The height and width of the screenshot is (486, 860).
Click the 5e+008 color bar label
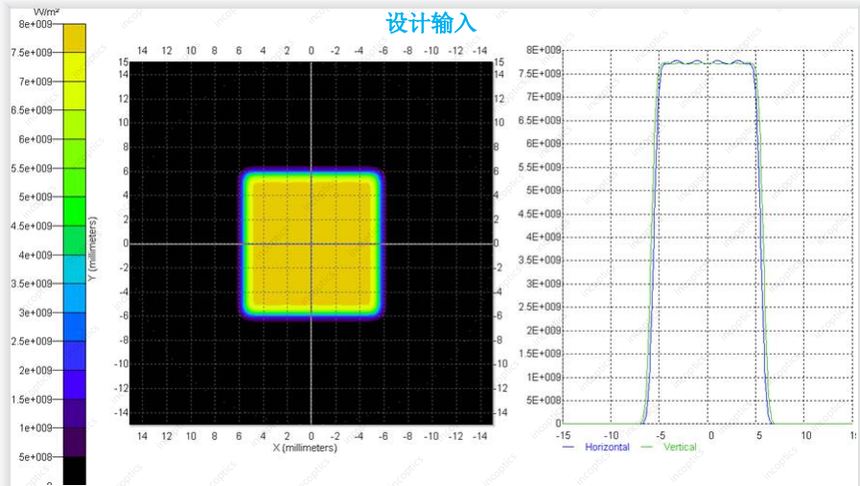(x=36, y=457)
